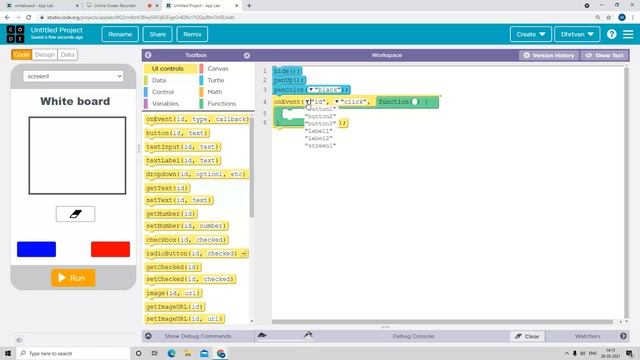The width and height of the screenshot is (640, 360).
Task: Open Version History
Action: (x=549, y=55)
